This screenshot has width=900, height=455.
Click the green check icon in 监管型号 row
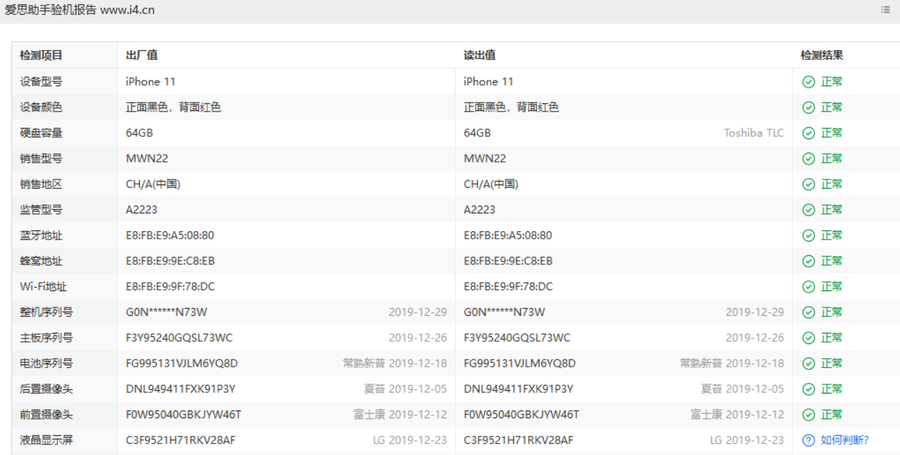pyautogui.click(x=808, y=210)
